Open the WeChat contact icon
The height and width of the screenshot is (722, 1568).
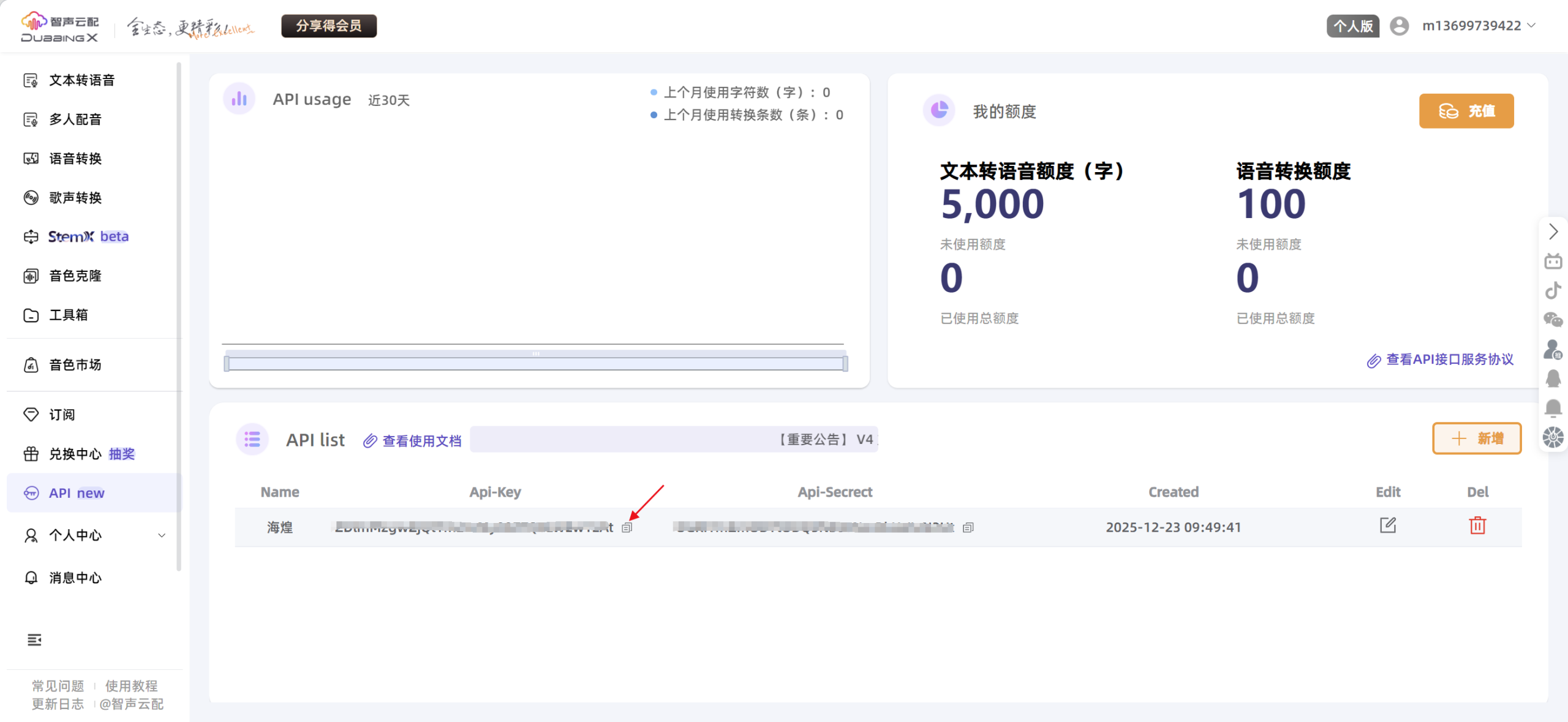point(1553,319)
